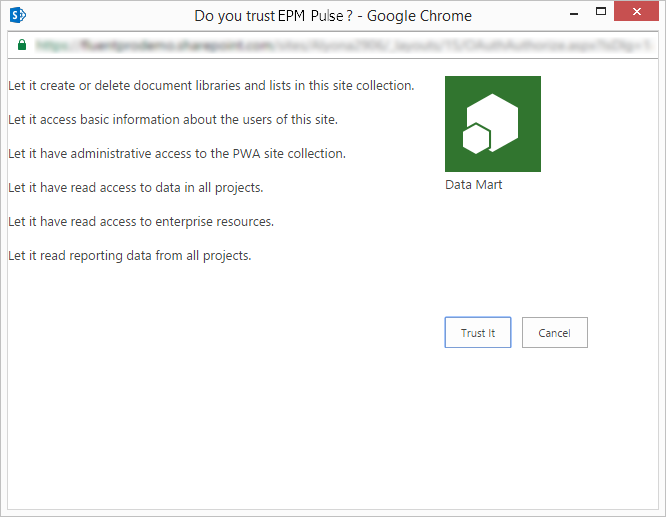Screen dimensions: 666x517
Task: Click 'create or delete document libraries' permission text
Action: (x=211, y=86)
